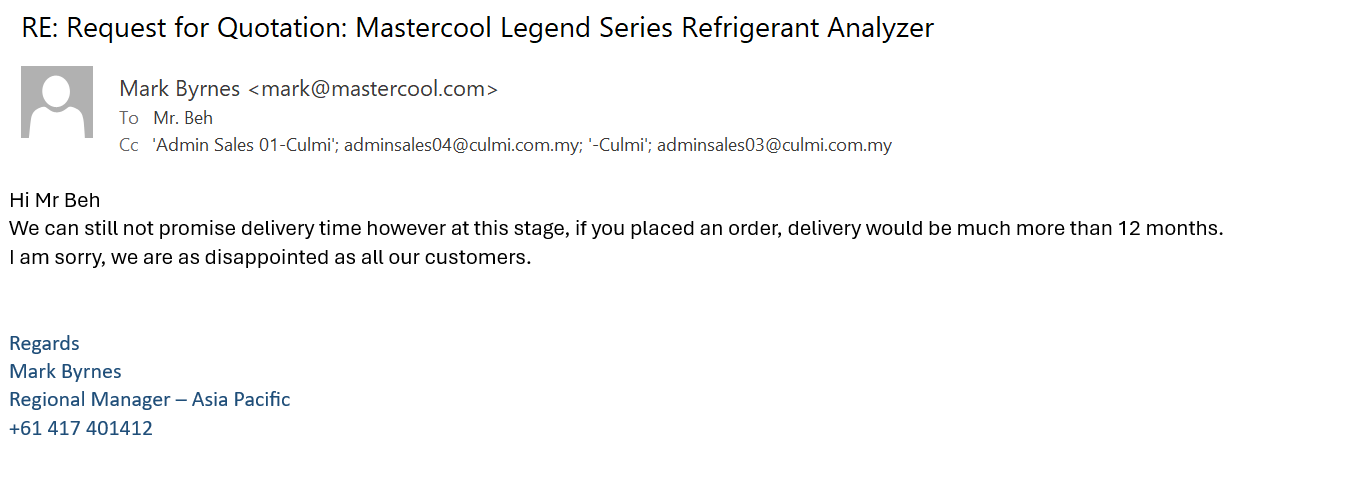Click the phone number +61 417 401412
Screen dimensions: 1351x487
(x=81, y=428)
